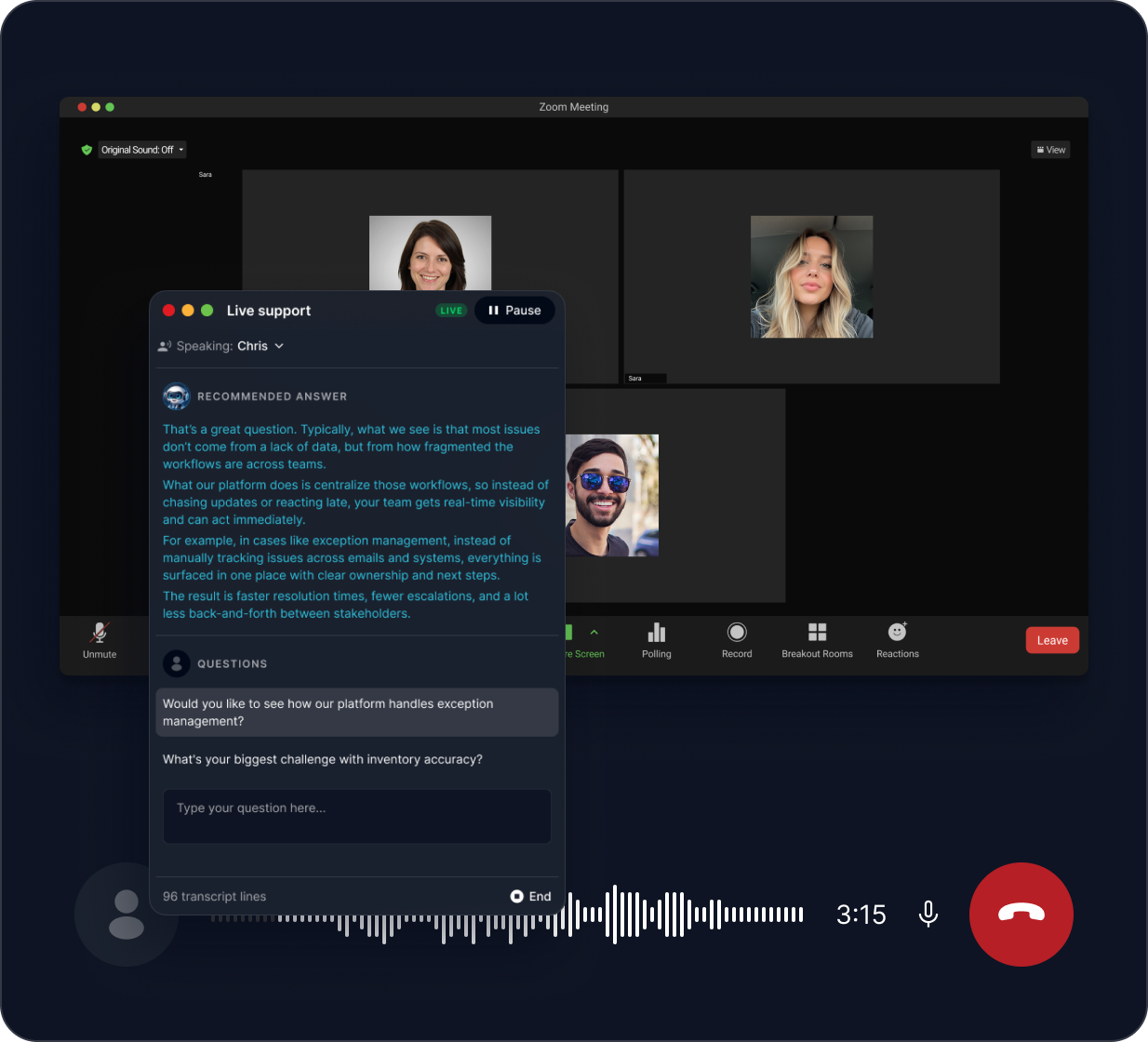Minimize Live support with the yellow dot
1148x1042 pixels.
pyautogui.click(x=188, y=311)
